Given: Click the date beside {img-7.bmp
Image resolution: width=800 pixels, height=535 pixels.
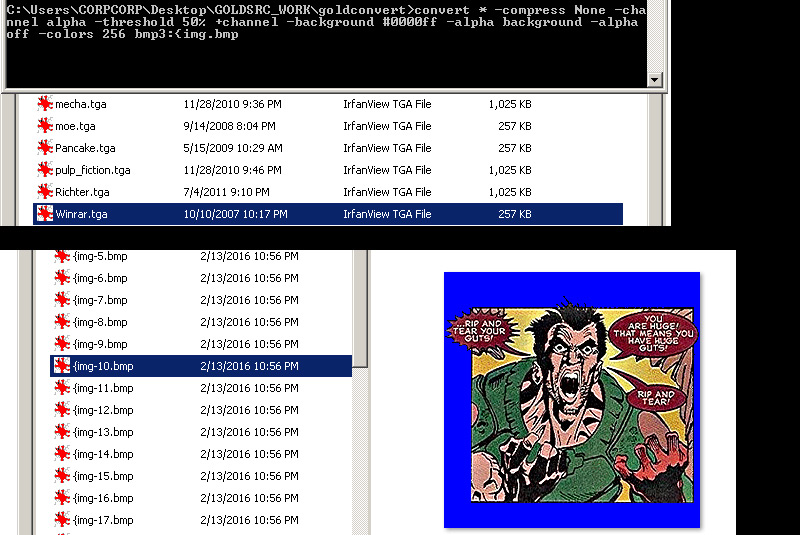Looking at the screenshot, I should tap(249, 300).
